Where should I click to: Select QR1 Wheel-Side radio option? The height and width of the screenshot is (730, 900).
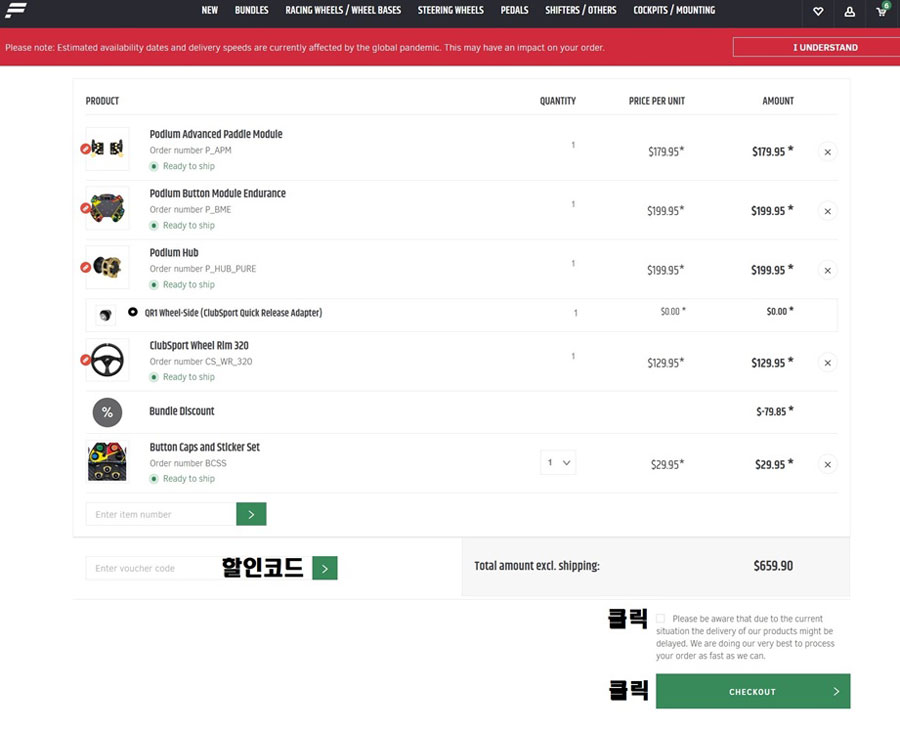click(133, 312)
